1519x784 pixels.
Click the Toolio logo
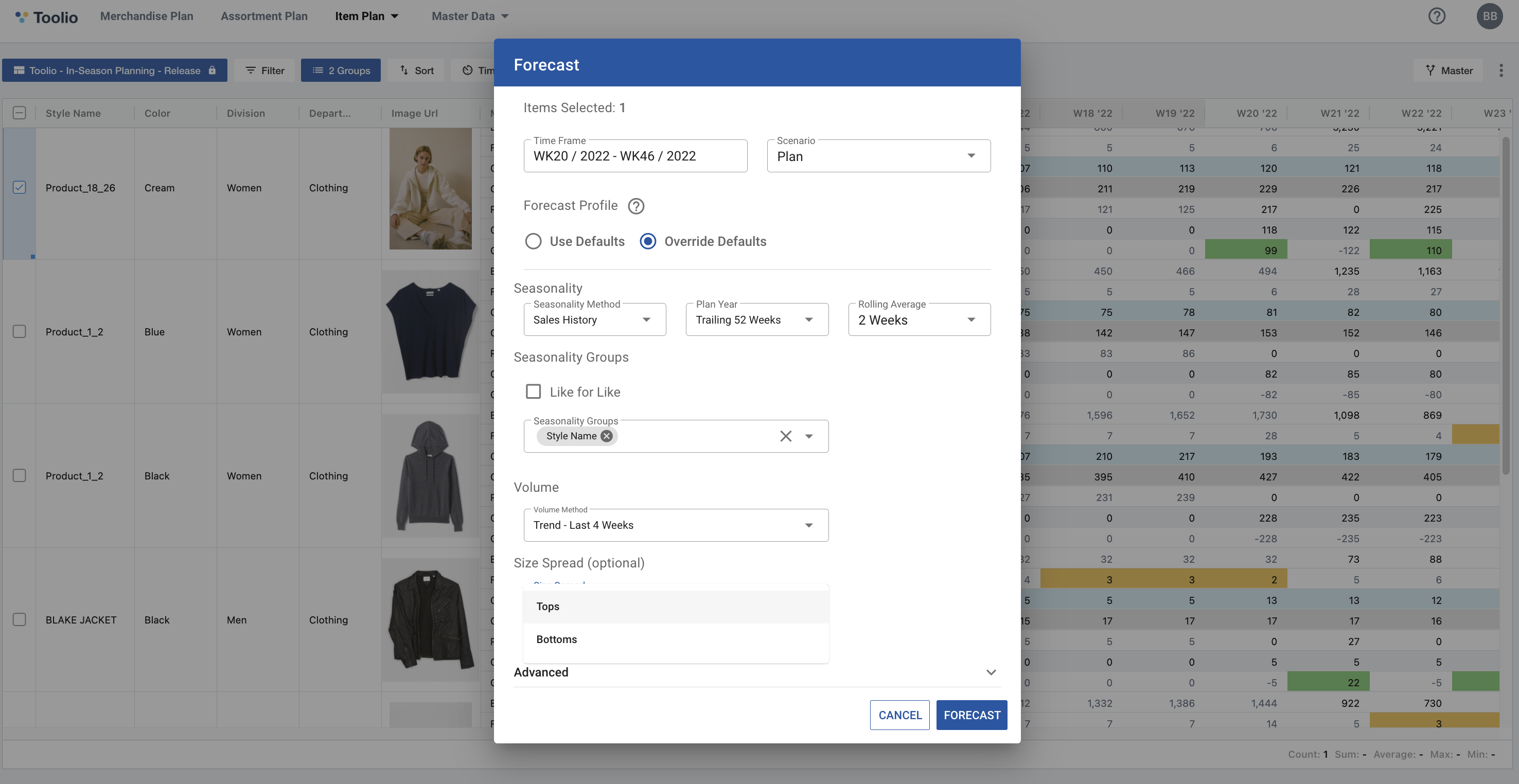[47, 16]
